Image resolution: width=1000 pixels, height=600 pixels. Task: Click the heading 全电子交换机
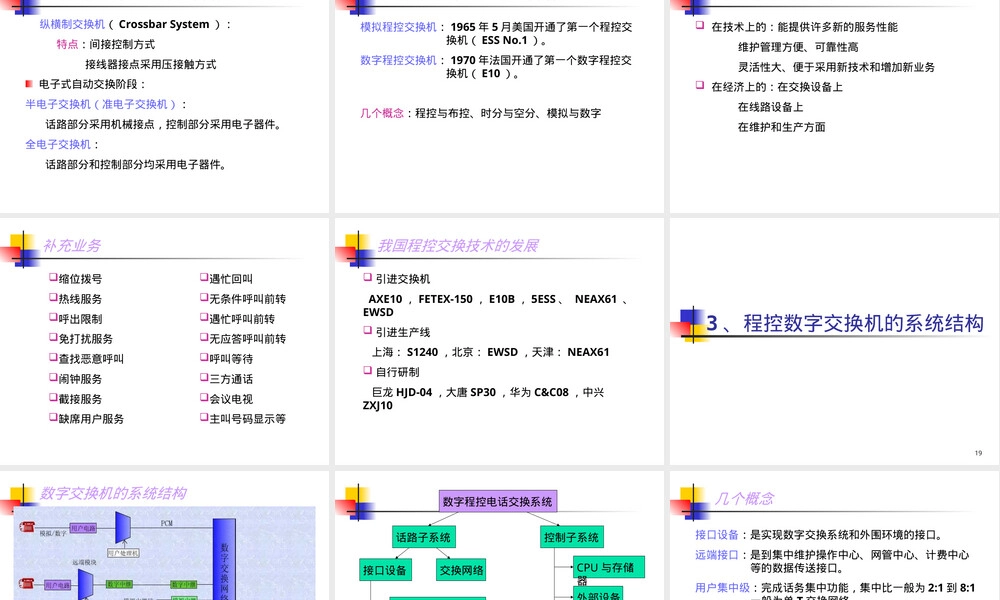(58, 145)
